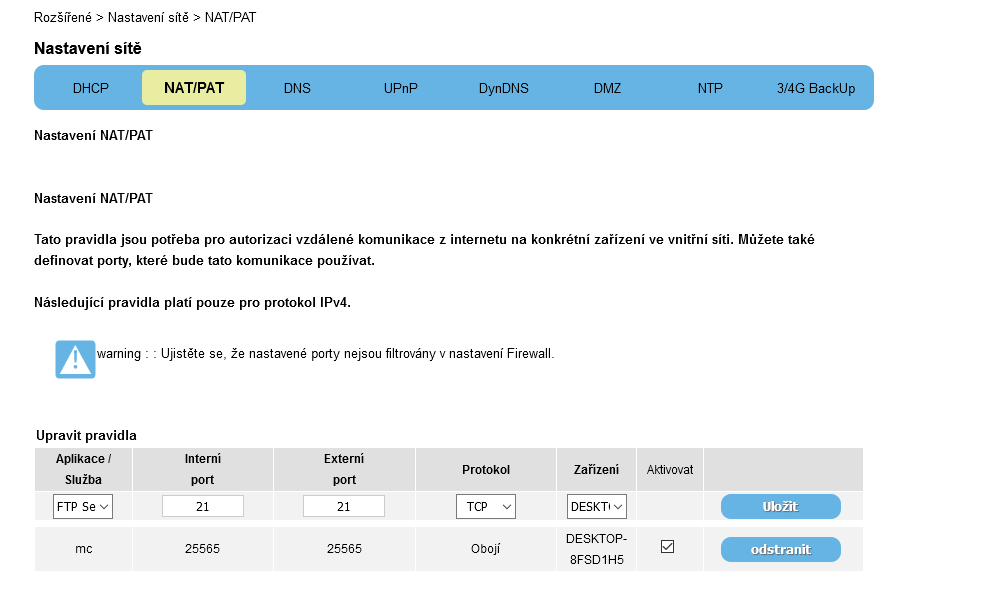Open the Aplikace/Služba FTP dropdown
The height and width of the screenshot is (604, 984).
[83, 507]
